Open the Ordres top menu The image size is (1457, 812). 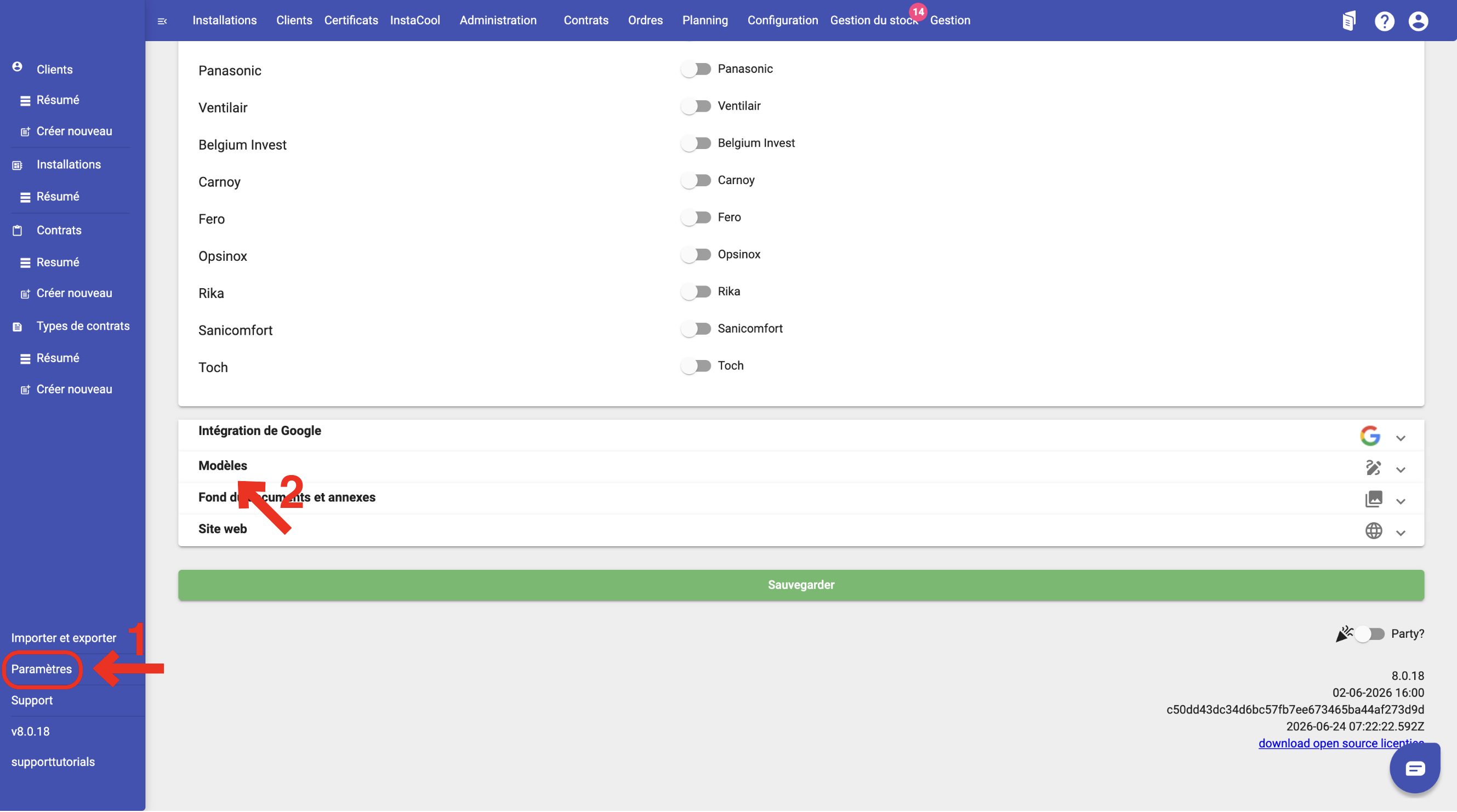tap(645, 20)
